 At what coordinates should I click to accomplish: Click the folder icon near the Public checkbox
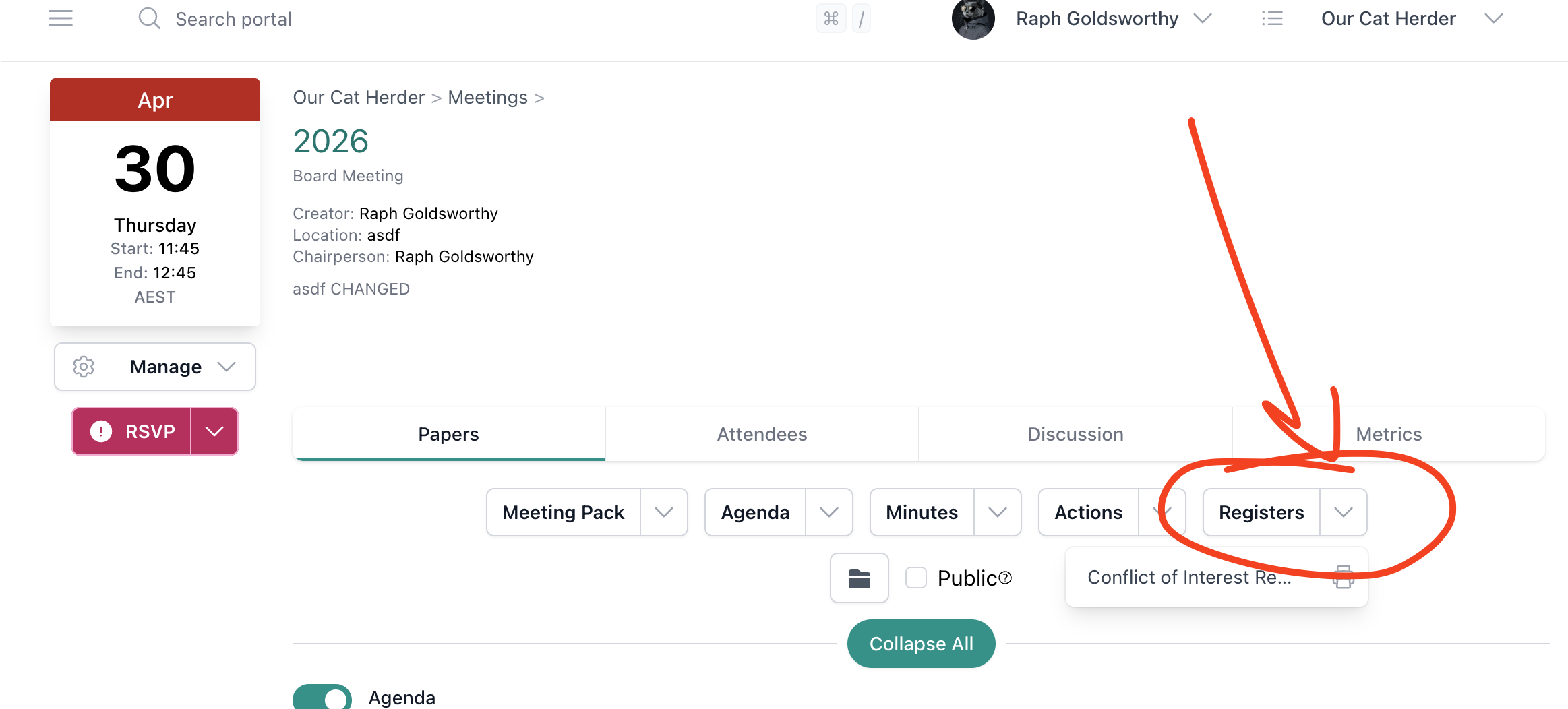pos(859,578)
